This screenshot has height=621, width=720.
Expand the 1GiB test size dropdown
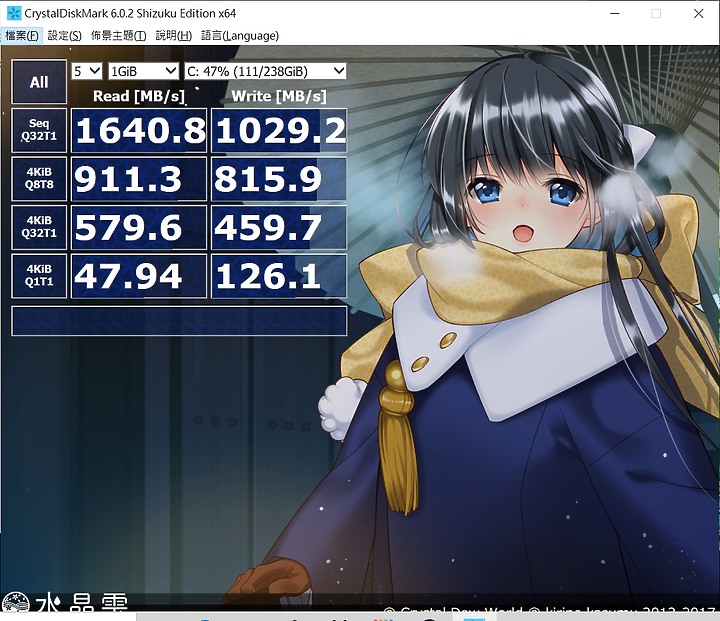point(143,71)
